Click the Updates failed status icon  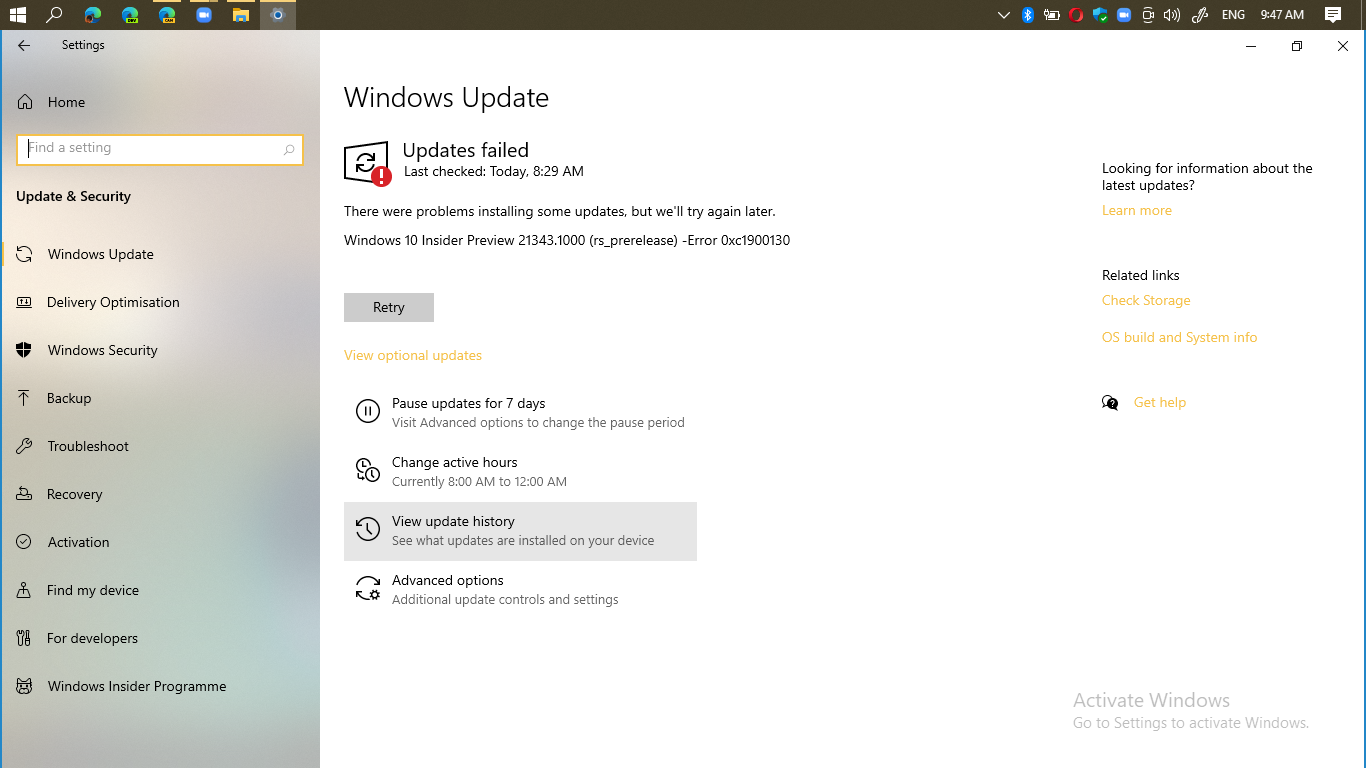[x=367, y=163]
